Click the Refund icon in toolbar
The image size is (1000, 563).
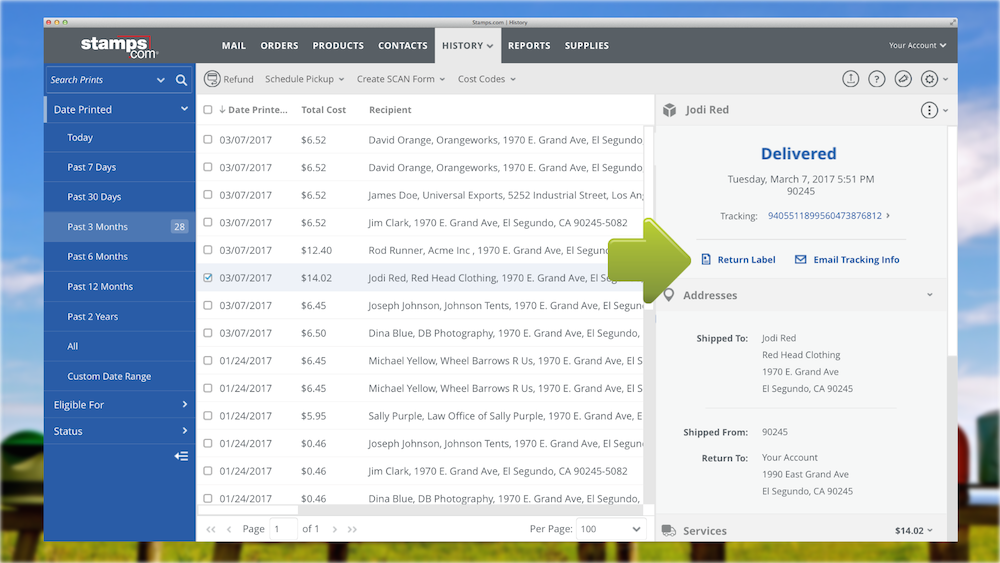[x=212, y=79]
